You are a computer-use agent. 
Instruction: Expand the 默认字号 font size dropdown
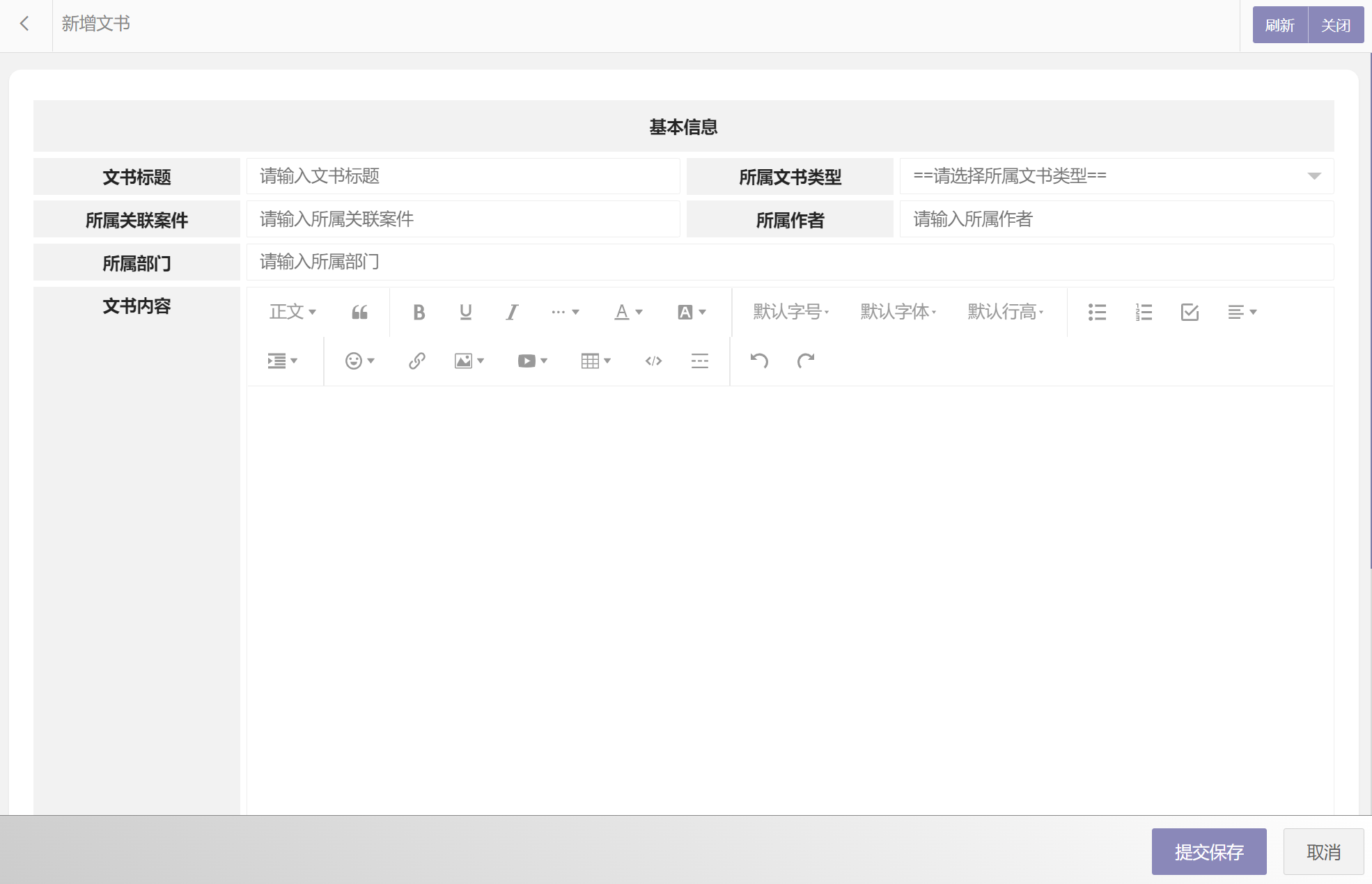(x=790, y=312)
